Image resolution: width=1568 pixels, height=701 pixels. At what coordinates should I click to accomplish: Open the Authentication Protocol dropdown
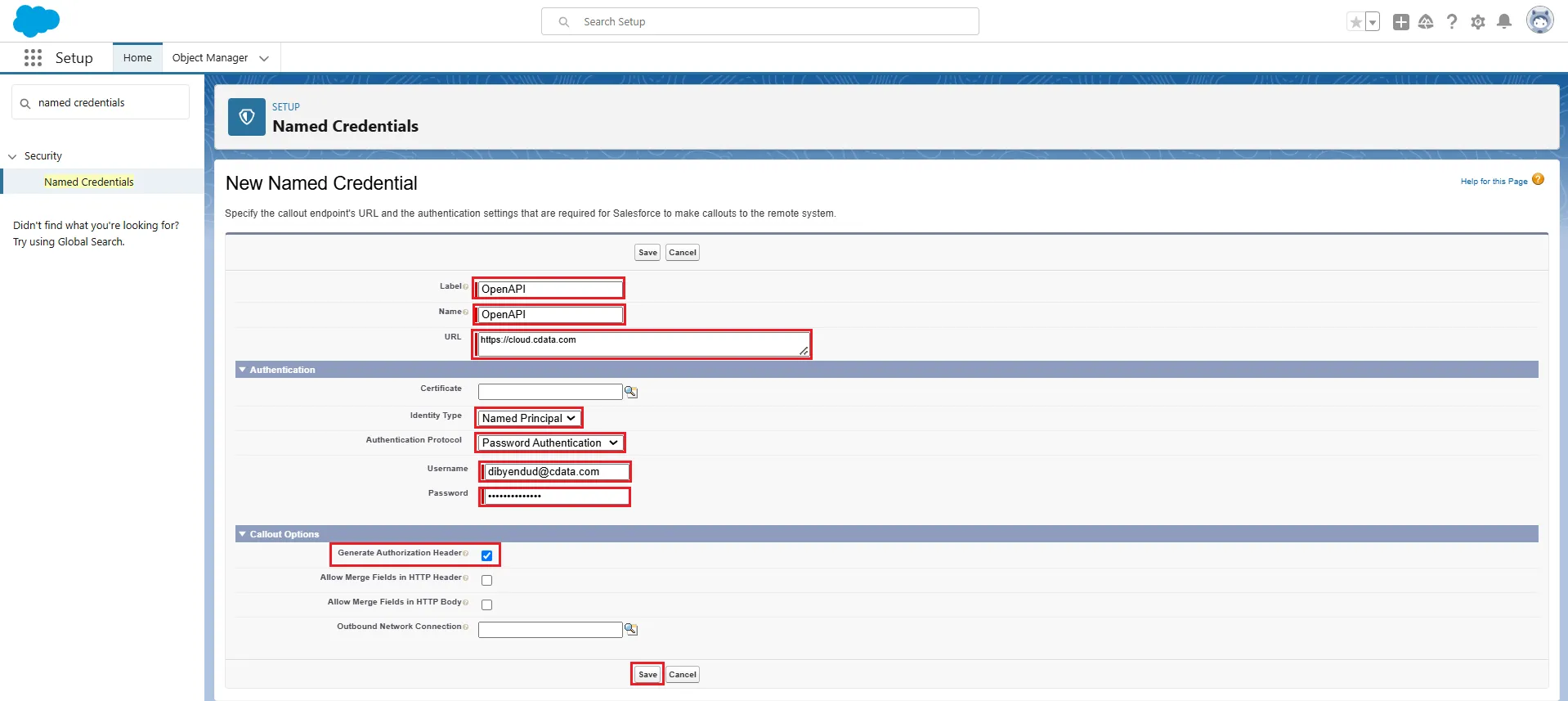pyautogui.click(x=549, y=443)
